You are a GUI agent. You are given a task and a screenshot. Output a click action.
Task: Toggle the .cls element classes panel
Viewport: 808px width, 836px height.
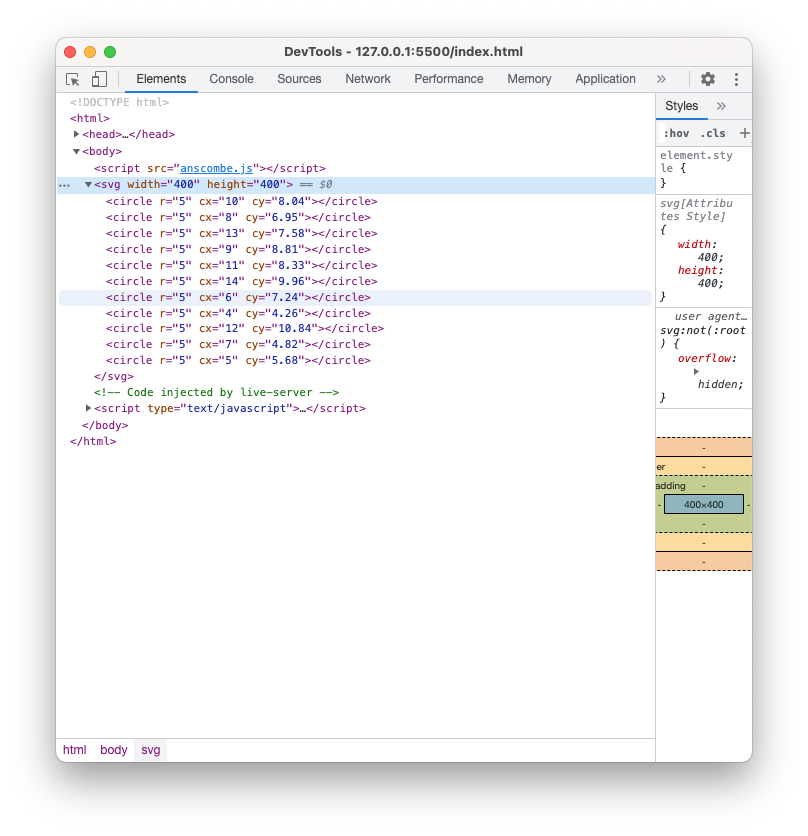coord(712,133)
